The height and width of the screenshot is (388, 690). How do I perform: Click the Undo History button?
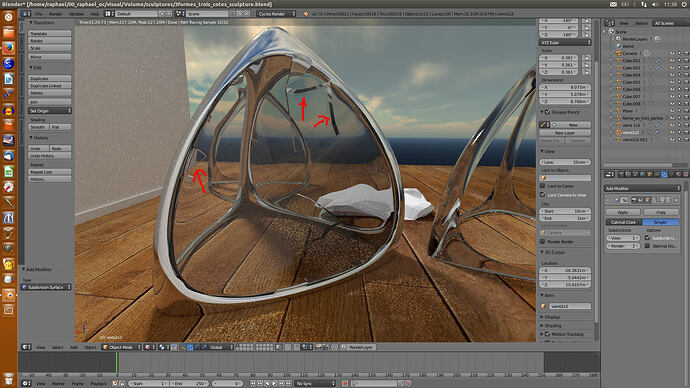50,156
